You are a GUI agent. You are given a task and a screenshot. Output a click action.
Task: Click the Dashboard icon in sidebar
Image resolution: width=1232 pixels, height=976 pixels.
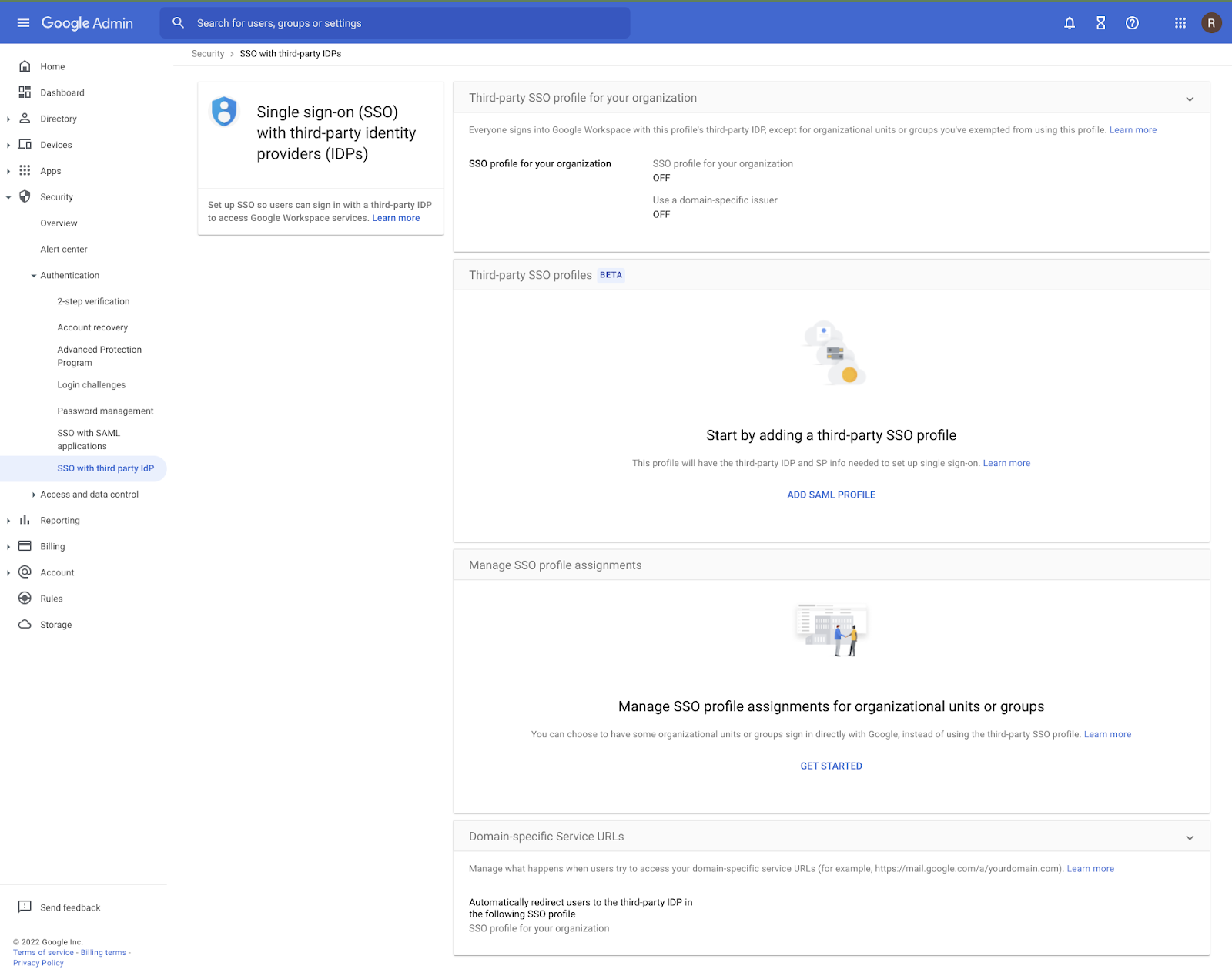point(25,92)
